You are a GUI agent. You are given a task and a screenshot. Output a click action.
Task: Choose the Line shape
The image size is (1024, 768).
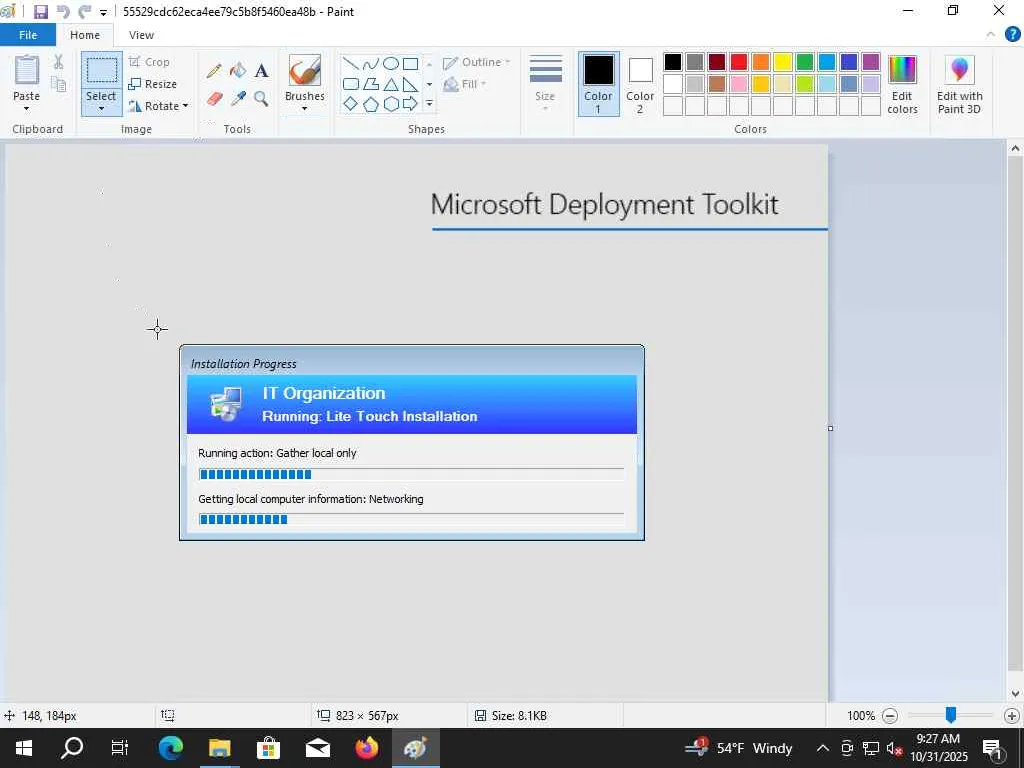(351, 63)
